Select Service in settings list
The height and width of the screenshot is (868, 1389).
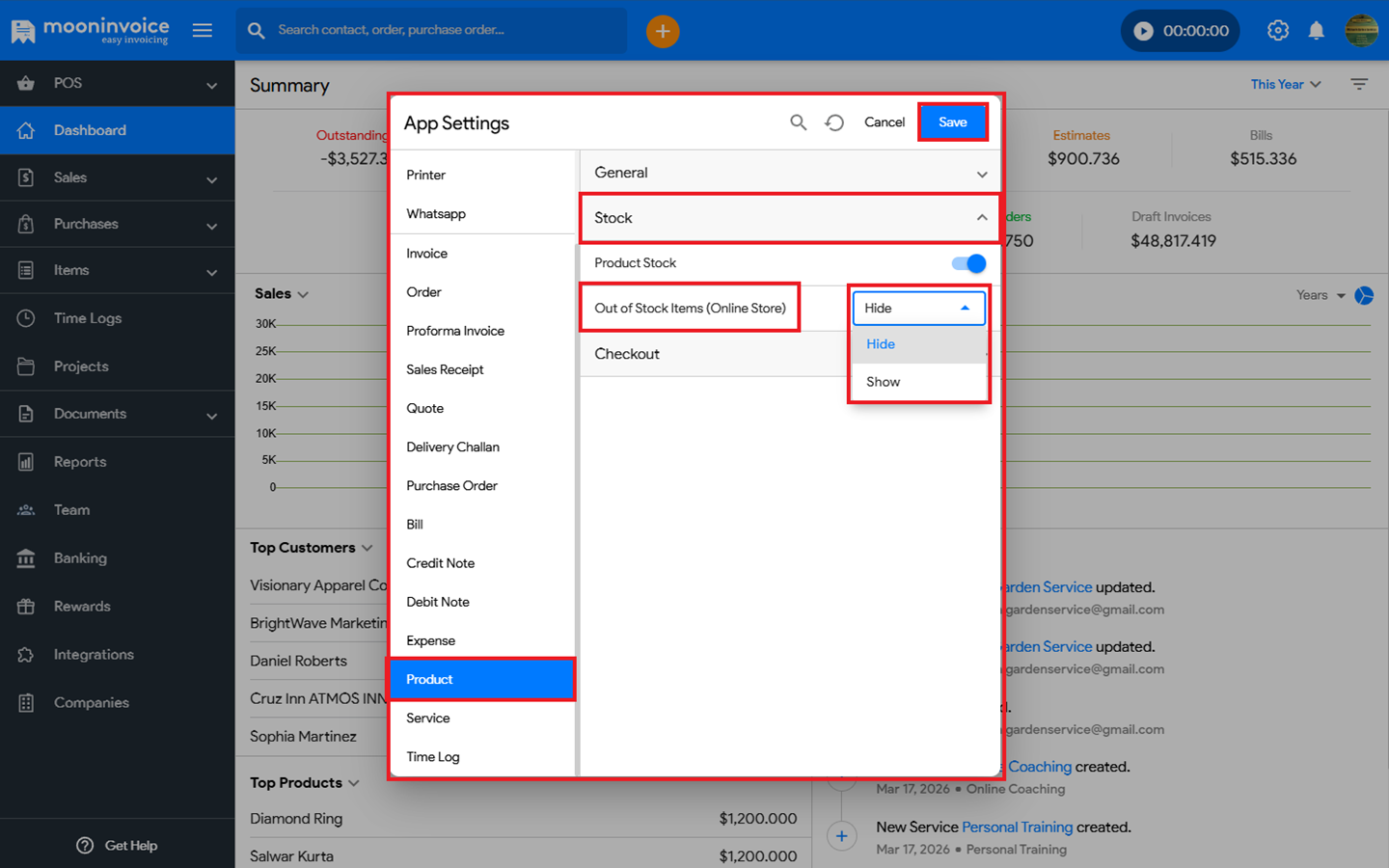428,719
